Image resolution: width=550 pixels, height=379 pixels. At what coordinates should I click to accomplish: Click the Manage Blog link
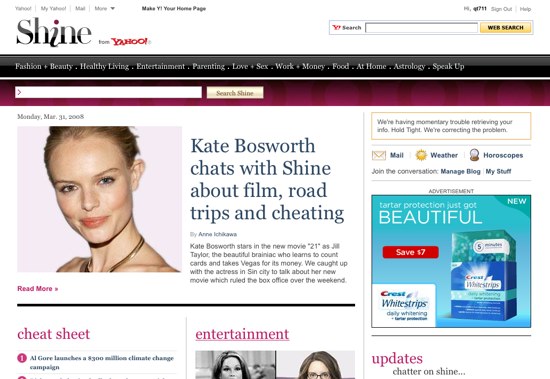point(460,171)
